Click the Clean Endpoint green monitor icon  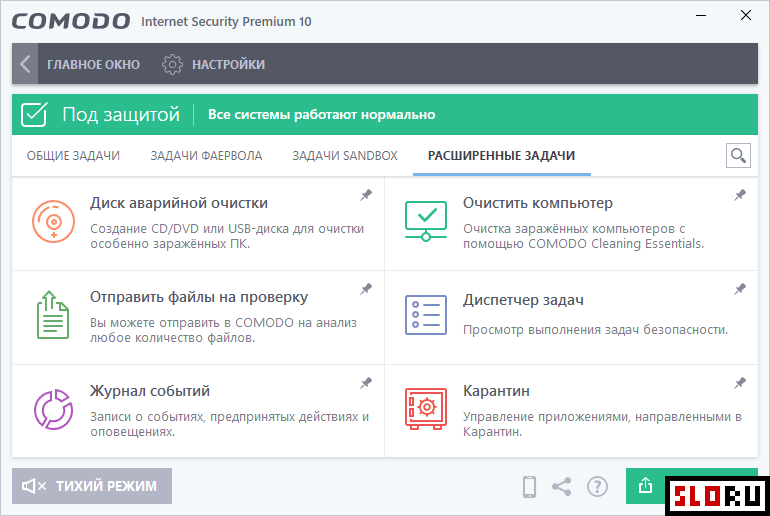tap(426, 221)
